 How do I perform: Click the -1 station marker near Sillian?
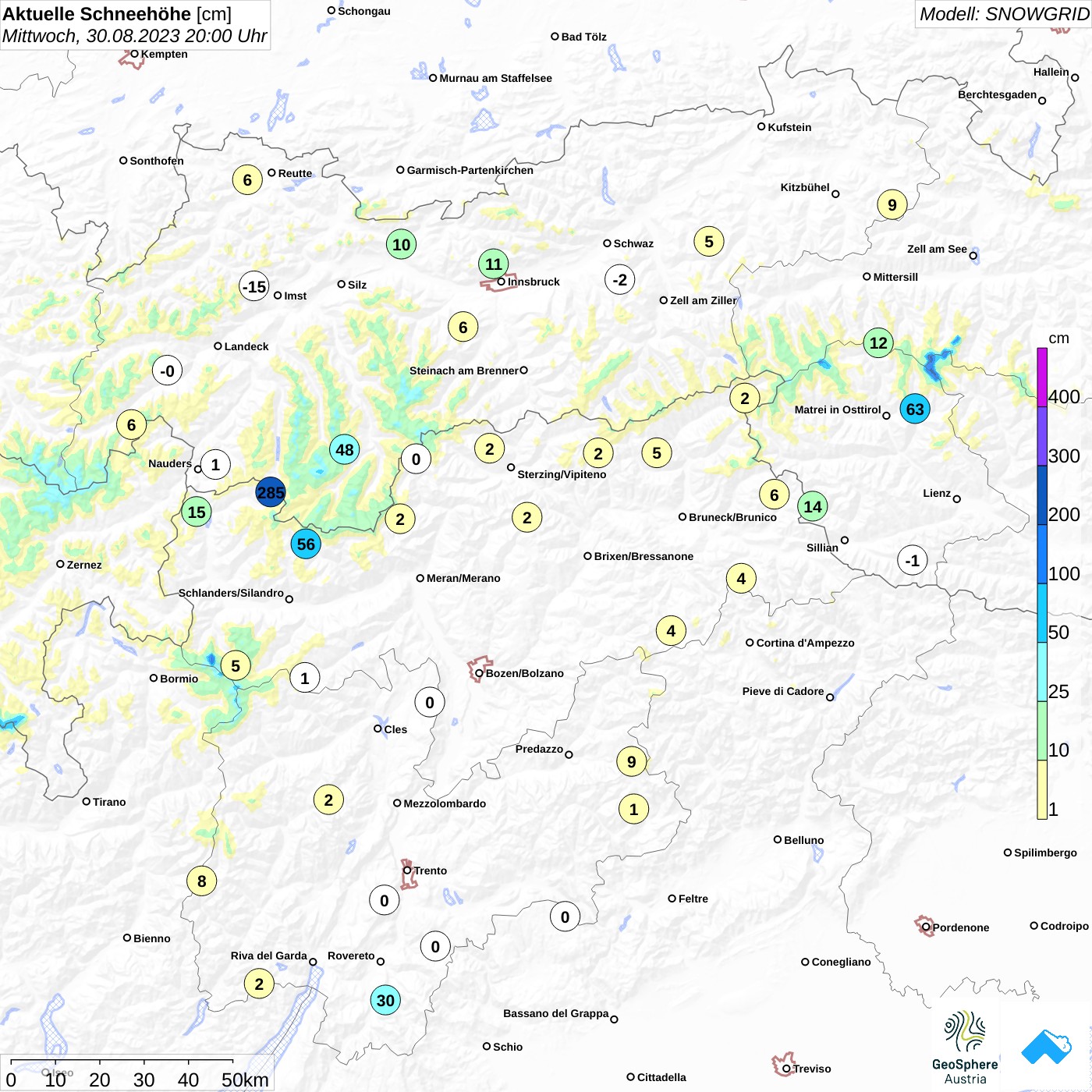point(913,560)
